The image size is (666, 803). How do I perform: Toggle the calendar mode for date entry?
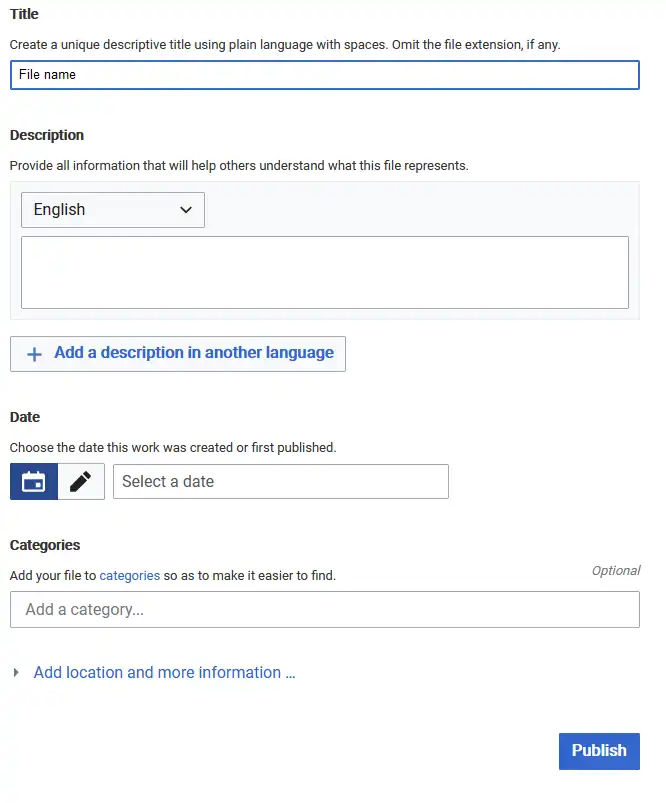click(x=33, y=481)
